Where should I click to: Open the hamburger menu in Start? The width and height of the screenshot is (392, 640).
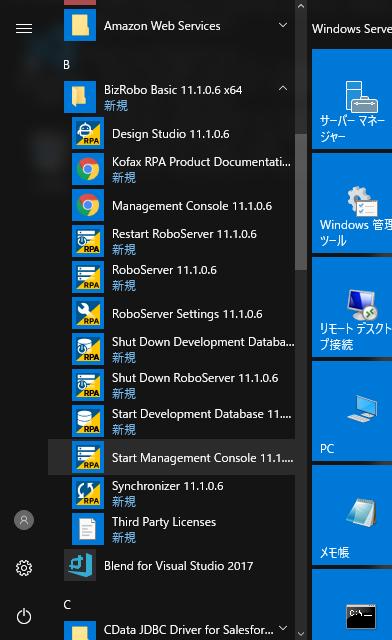[x=24, y=29]
